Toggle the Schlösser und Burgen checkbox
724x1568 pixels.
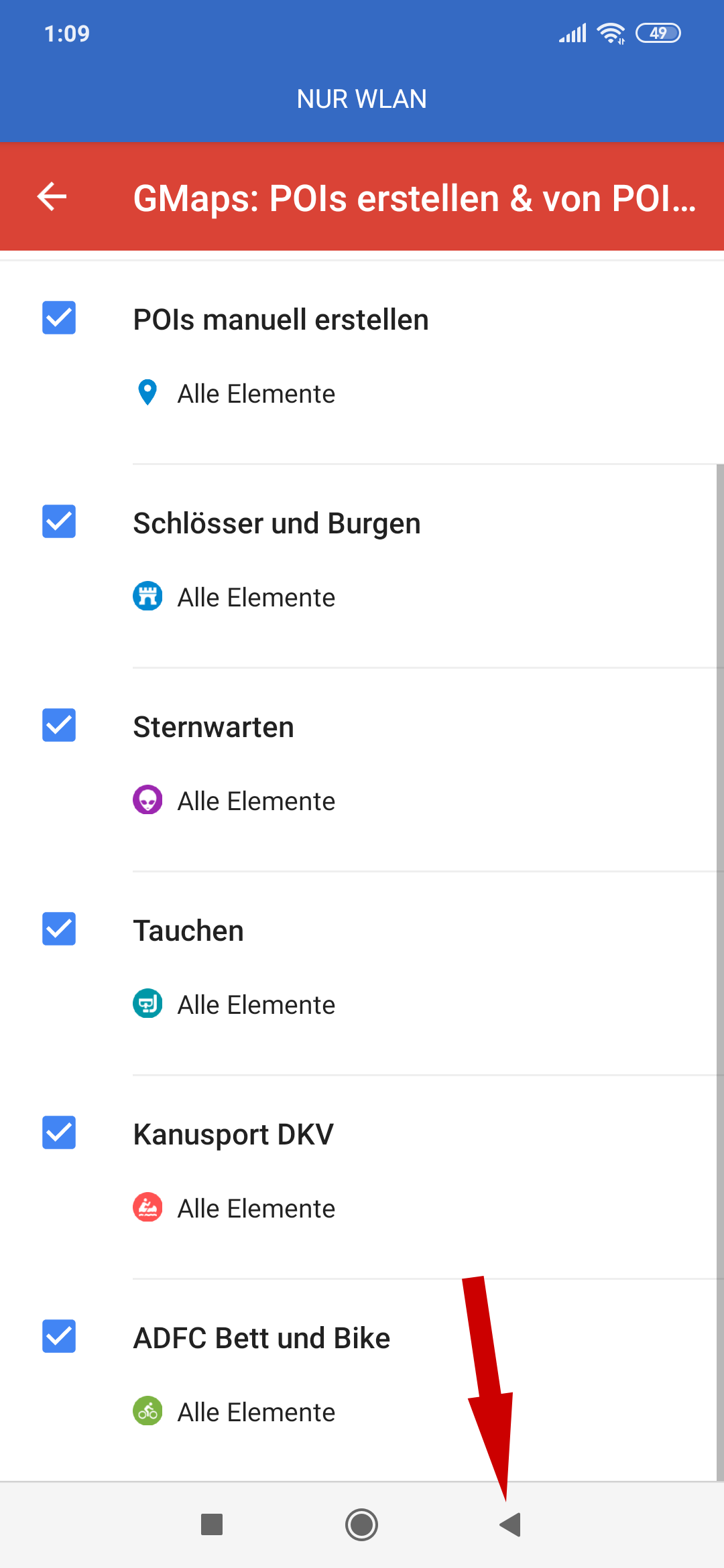point(59,521)
